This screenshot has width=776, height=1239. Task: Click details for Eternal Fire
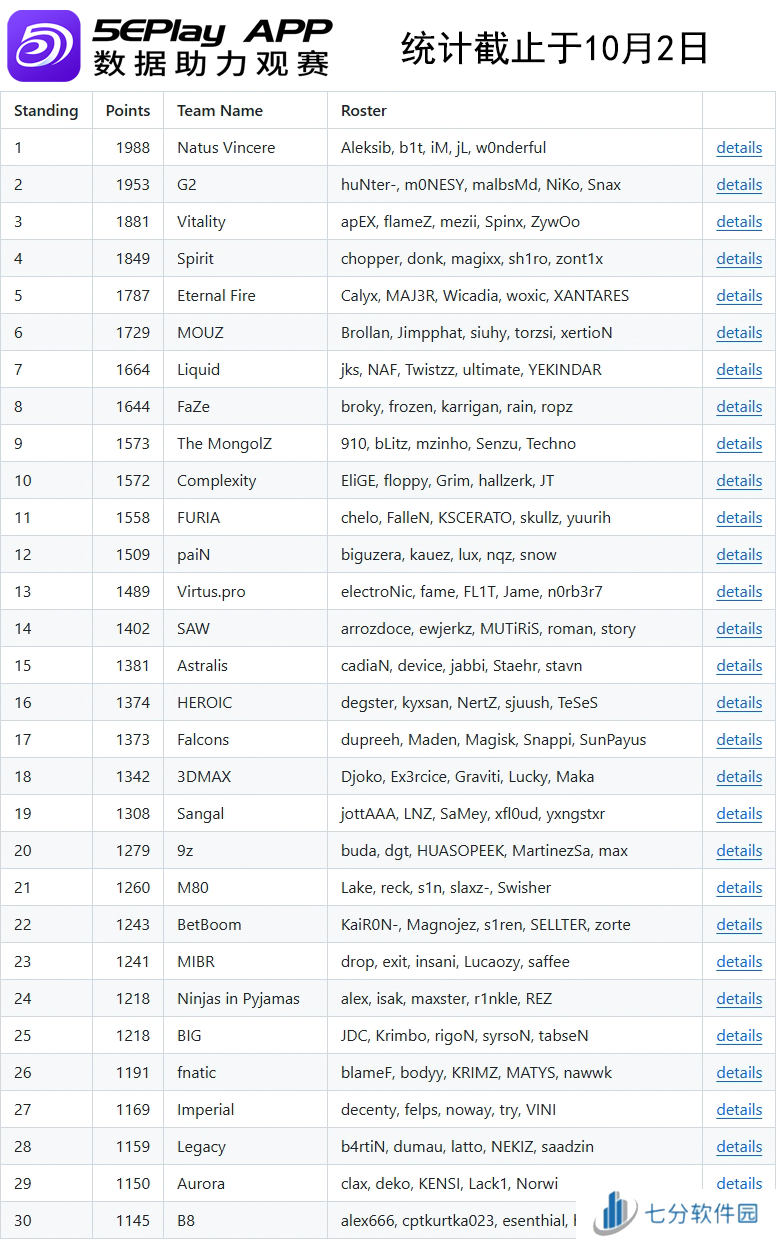(739, 296)
